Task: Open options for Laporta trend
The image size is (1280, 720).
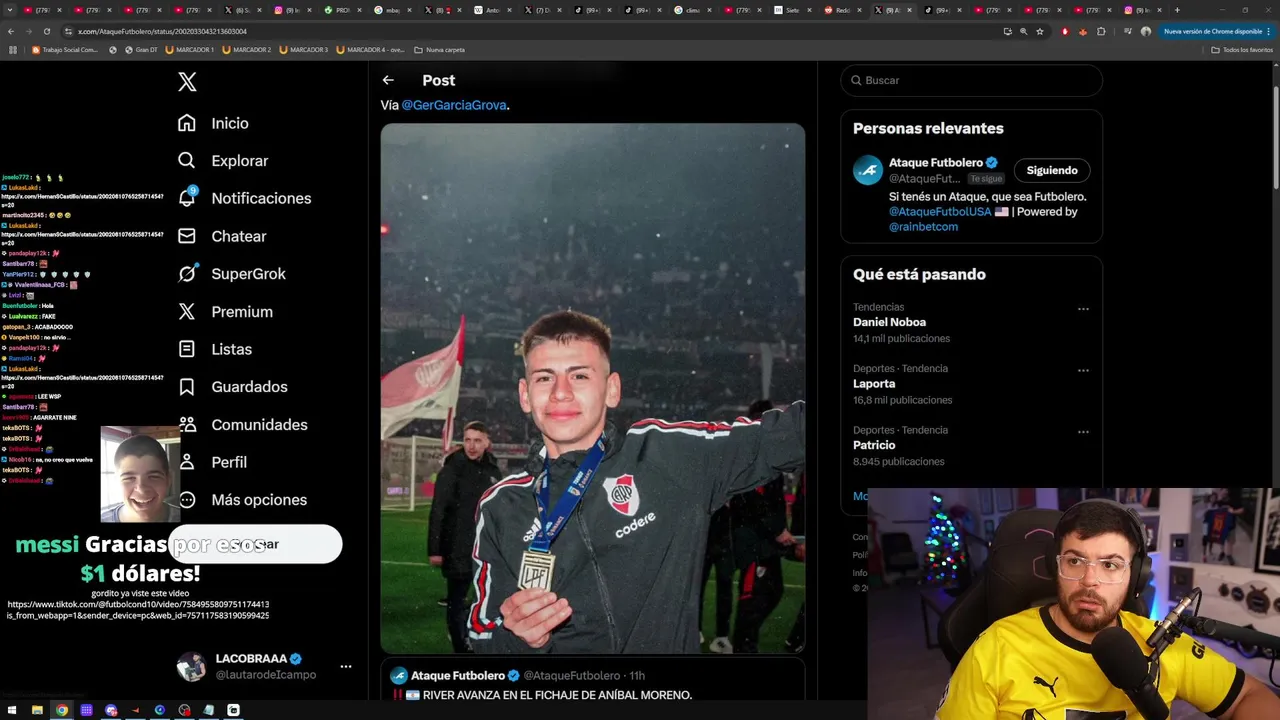Action: point(1083,370)
